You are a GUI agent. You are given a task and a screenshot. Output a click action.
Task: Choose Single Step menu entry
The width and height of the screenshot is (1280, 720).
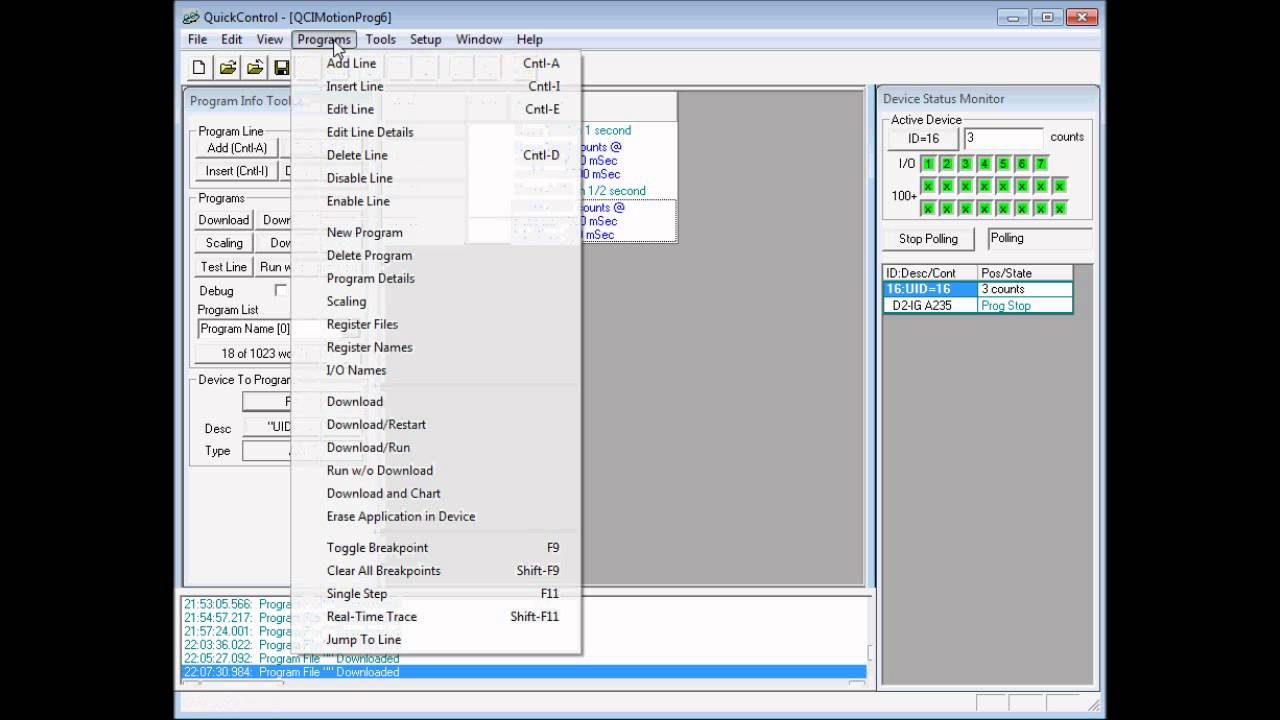click(x=436, y=593)
